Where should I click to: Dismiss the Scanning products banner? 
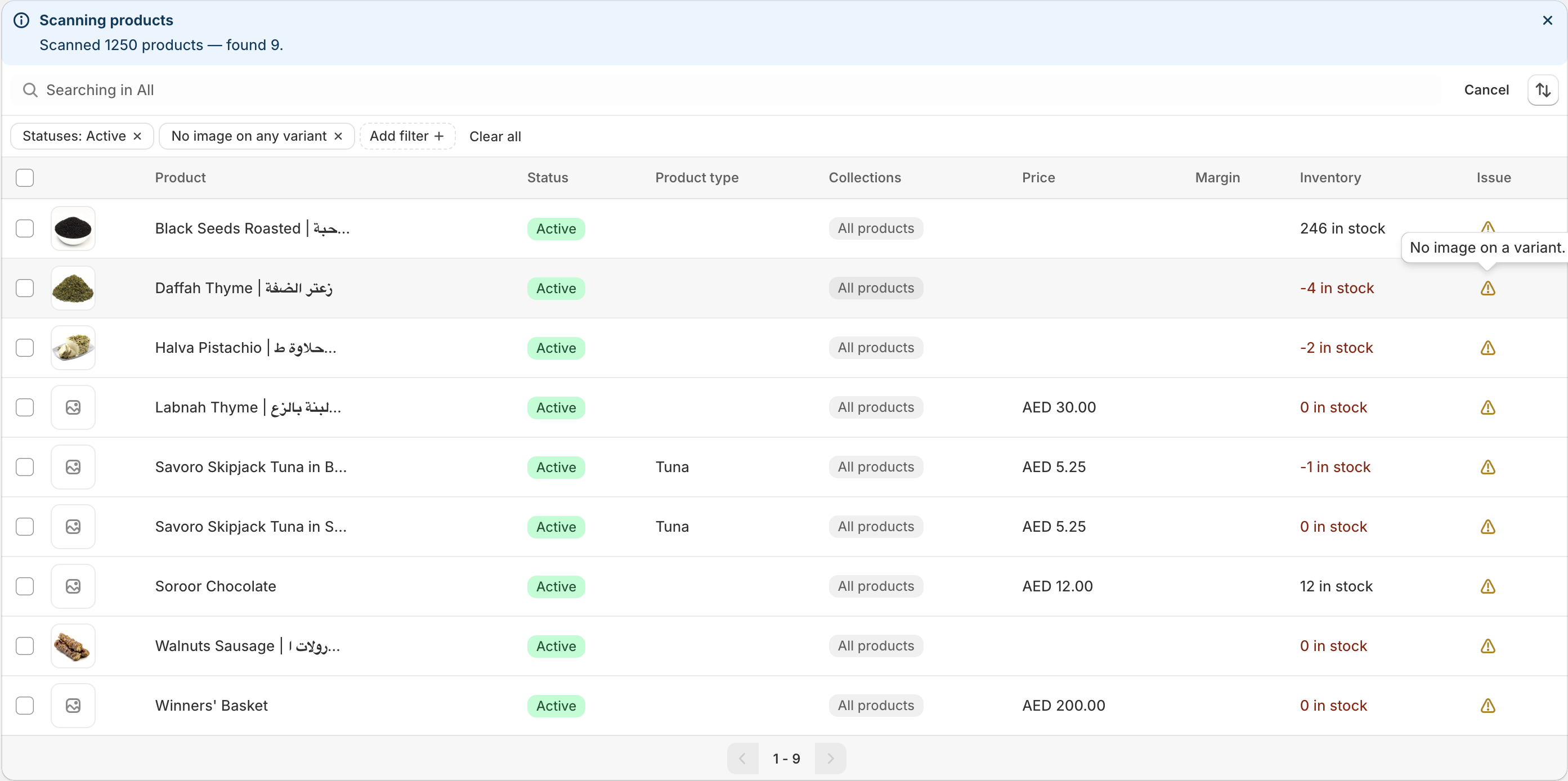click(1547, 21)
